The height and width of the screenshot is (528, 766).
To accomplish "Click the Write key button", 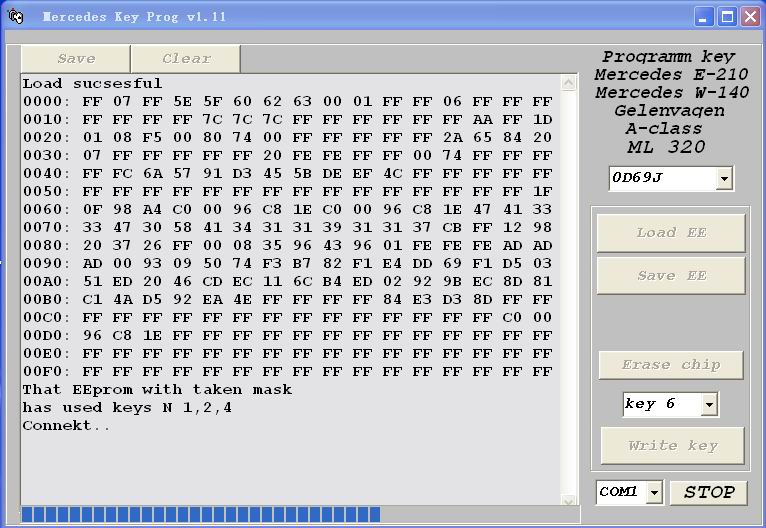I will [672, 445].
